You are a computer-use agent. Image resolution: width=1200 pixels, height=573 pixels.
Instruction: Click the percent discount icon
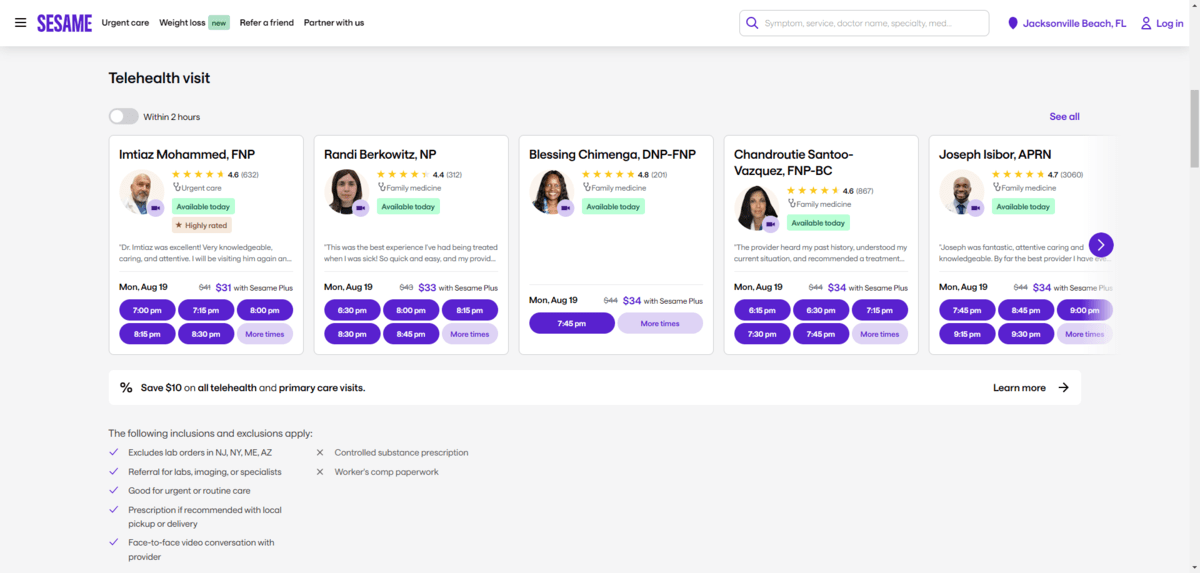[126, 388]
